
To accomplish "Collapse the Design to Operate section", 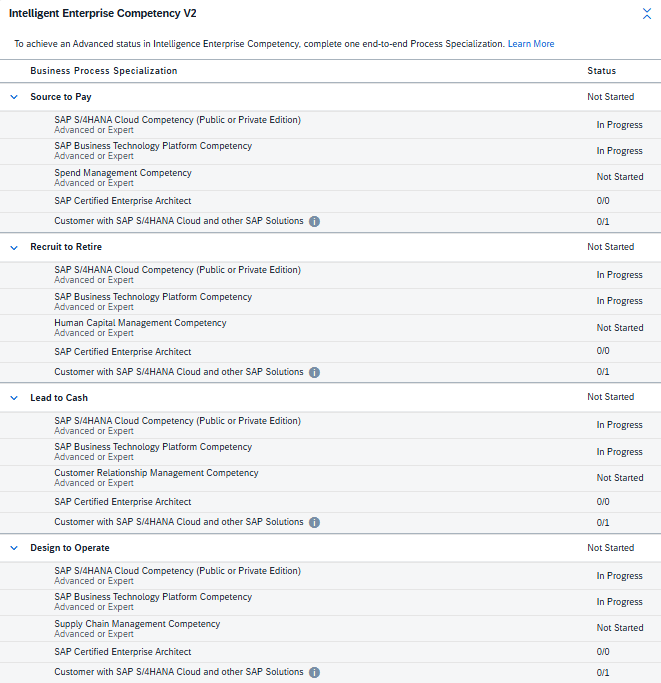I will 14,548.
